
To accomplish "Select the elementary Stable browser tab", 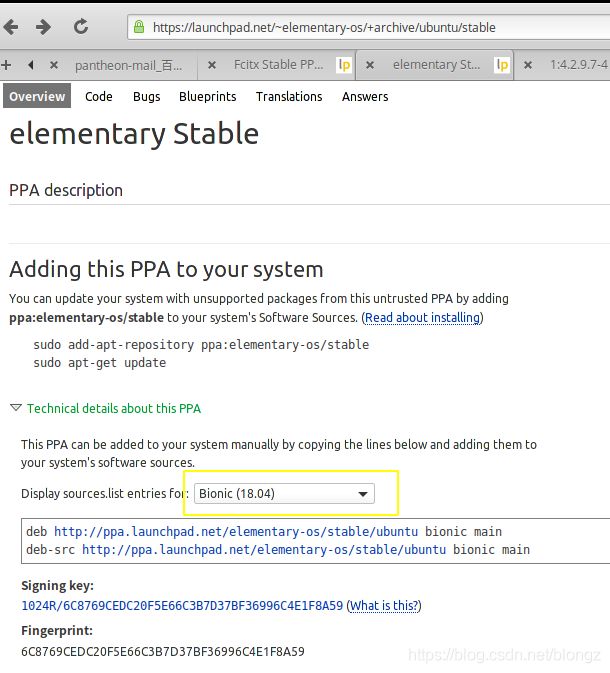I will pyautogui.click(x=437, y=65).
